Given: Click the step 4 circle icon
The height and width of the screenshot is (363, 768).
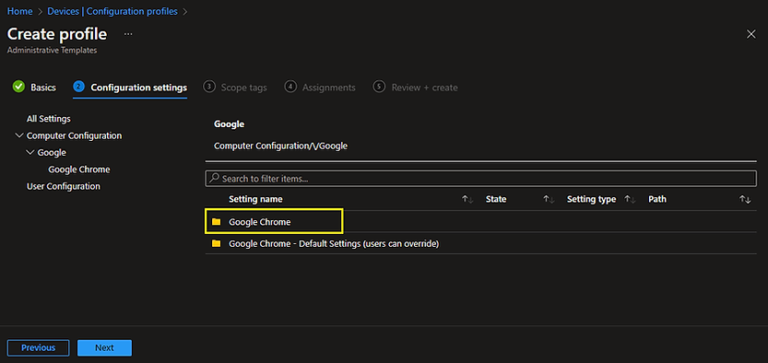Looking at the screenshot, I should click(290, 87).
